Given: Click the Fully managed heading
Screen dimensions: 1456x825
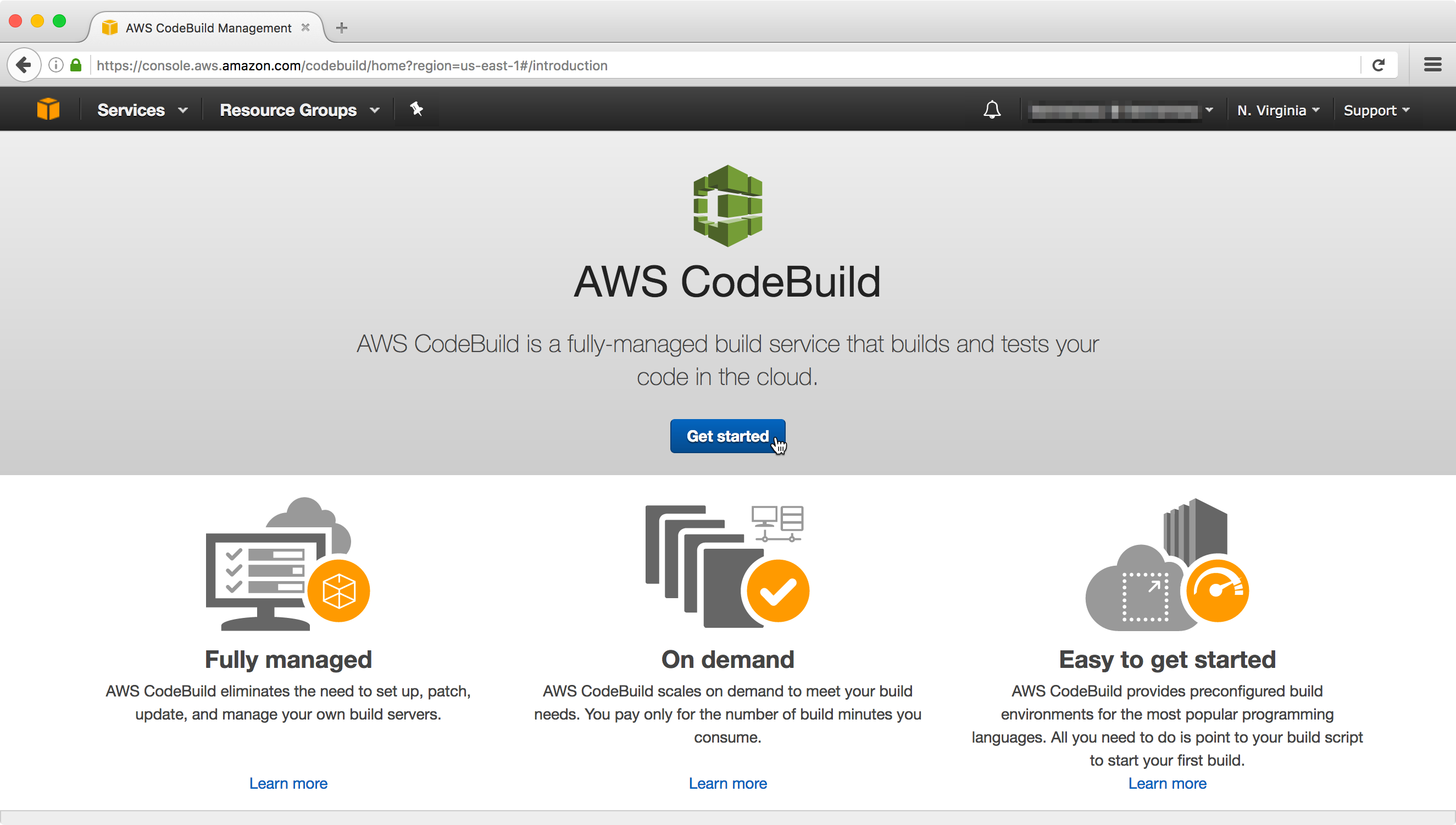Looking at the screenshot, I should (288, 659).
